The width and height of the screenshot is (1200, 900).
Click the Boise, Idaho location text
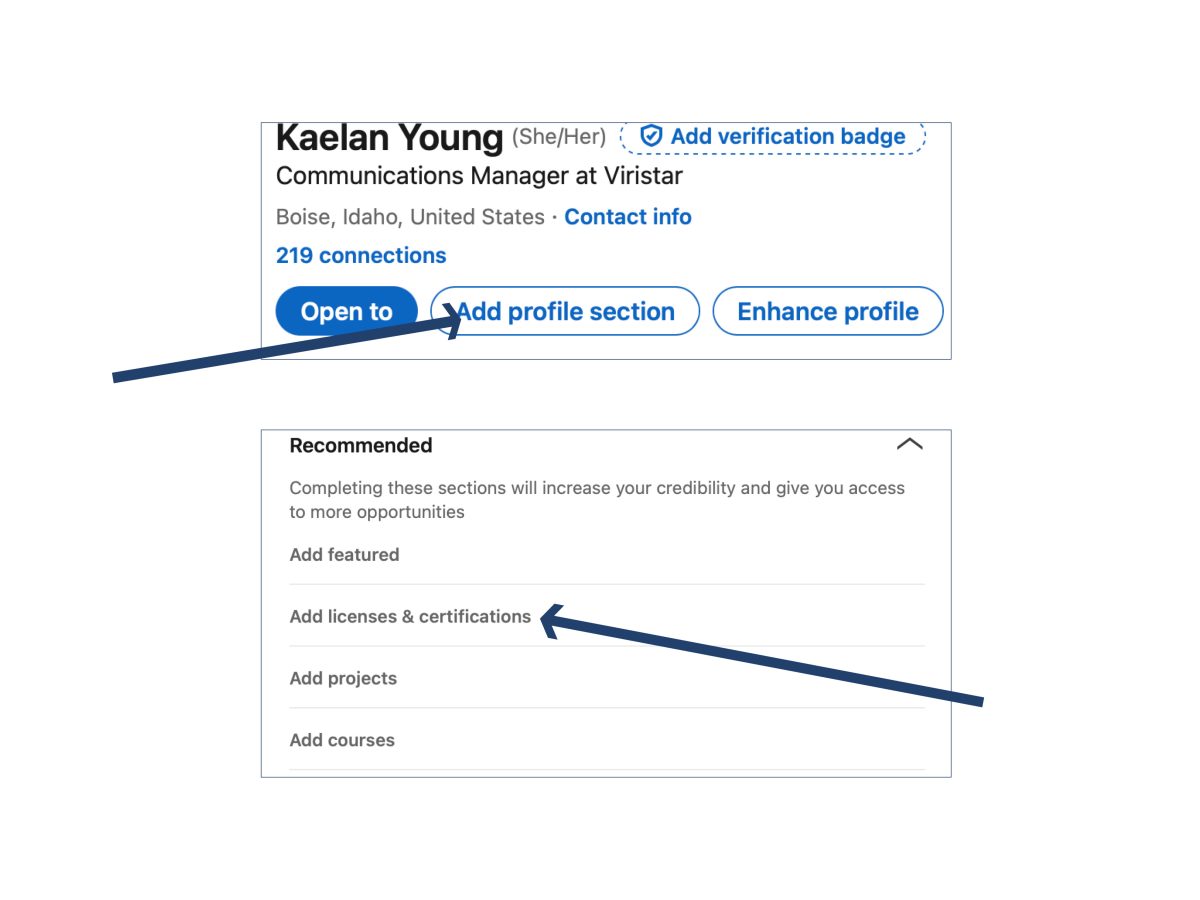410,217
